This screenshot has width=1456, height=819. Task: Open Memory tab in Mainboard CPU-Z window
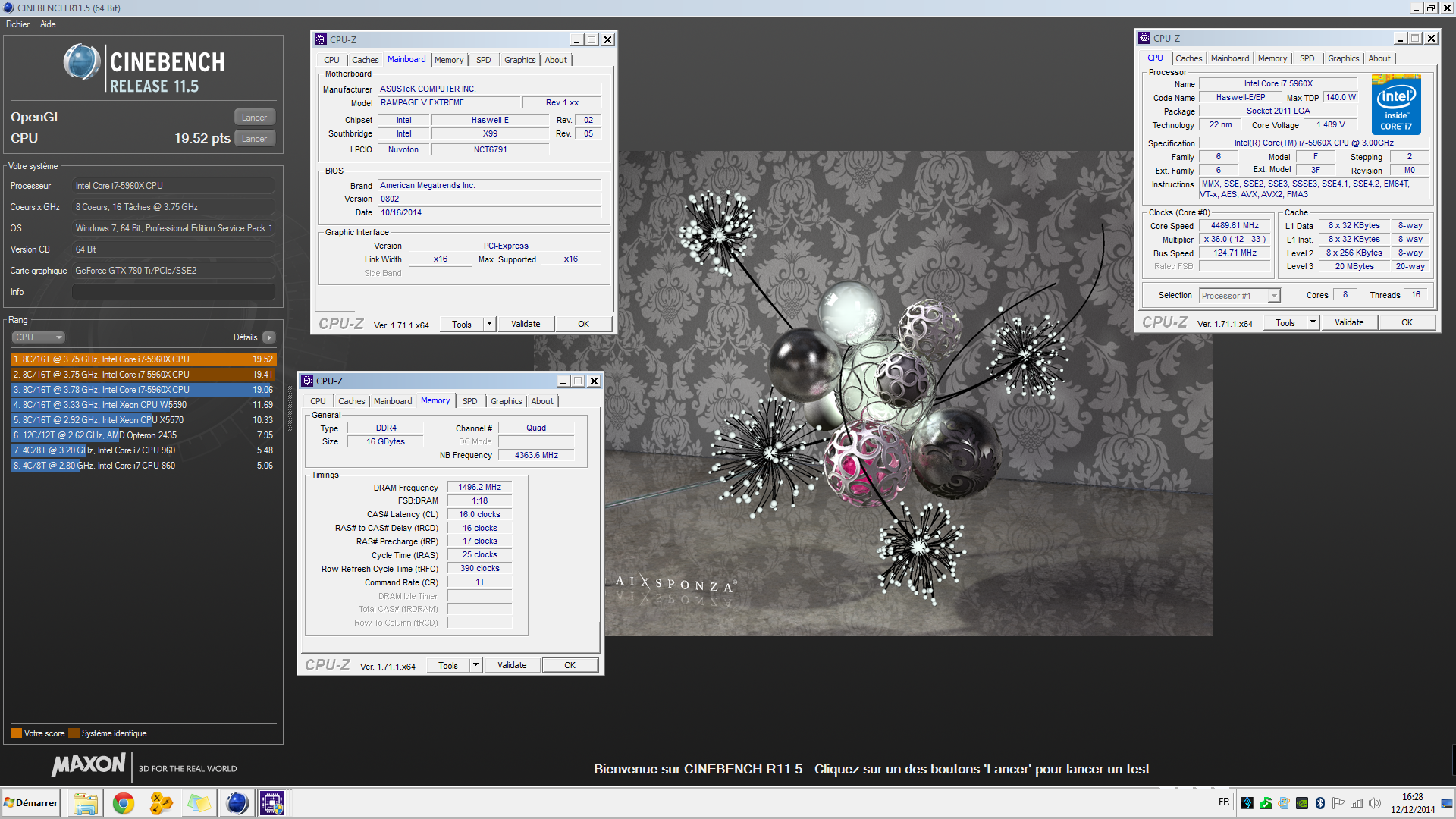[x=449, y=60]
